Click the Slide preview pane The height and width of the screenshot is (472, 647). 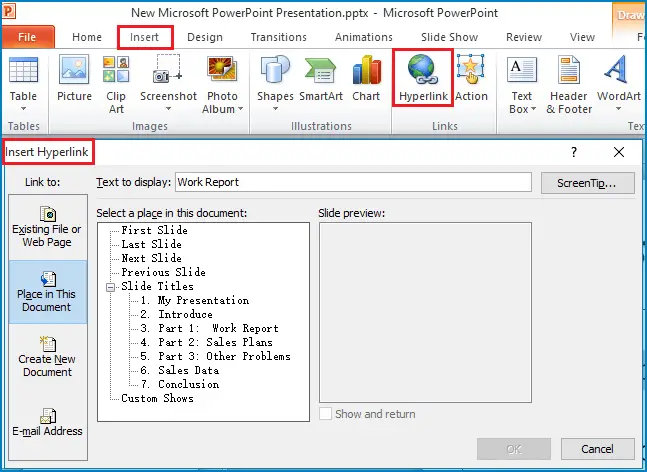pos(425,313)
